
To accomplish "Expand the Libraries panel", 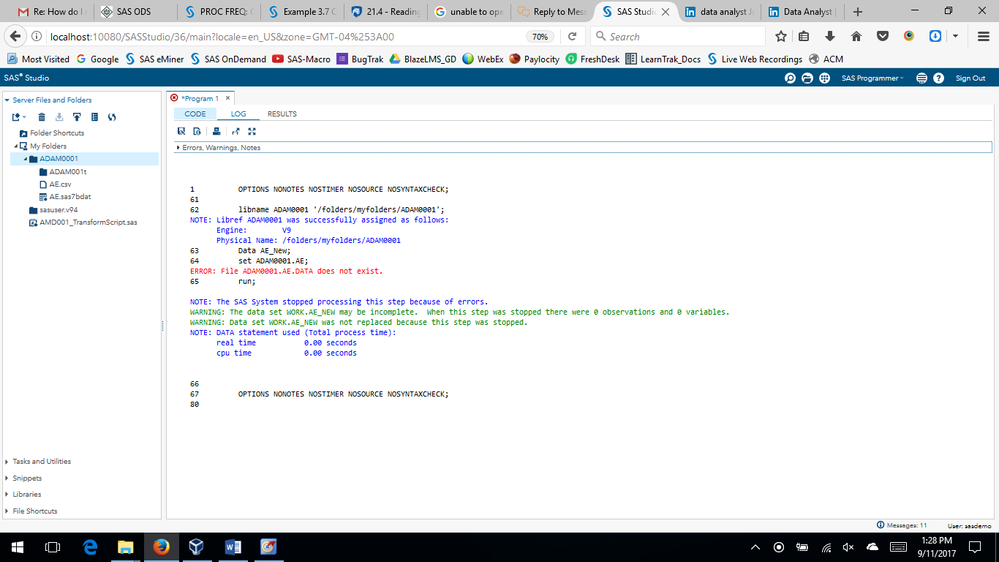I will tap(7, 494).
